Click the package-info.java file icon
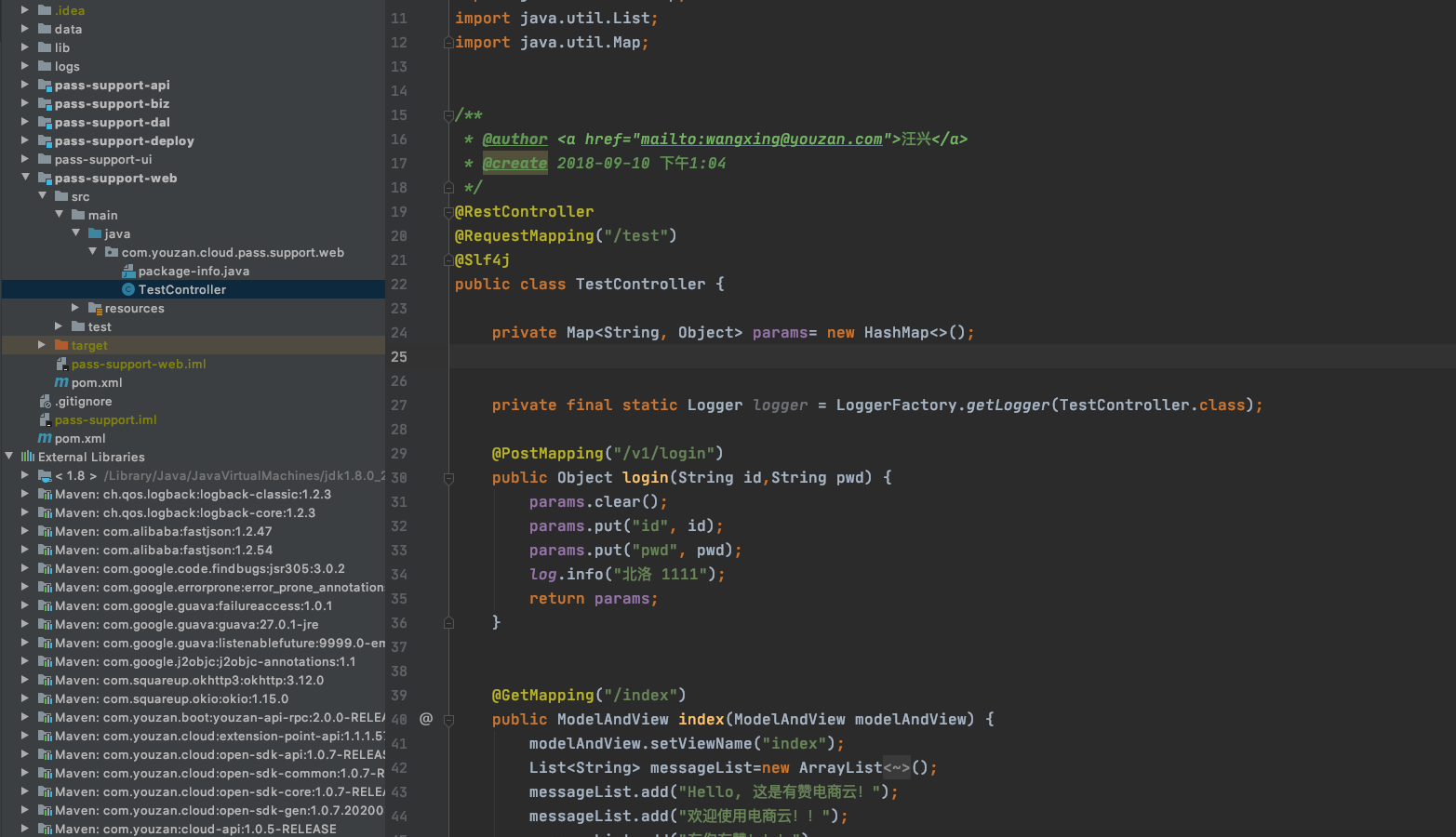The image size is (1456, 837). 128,271
